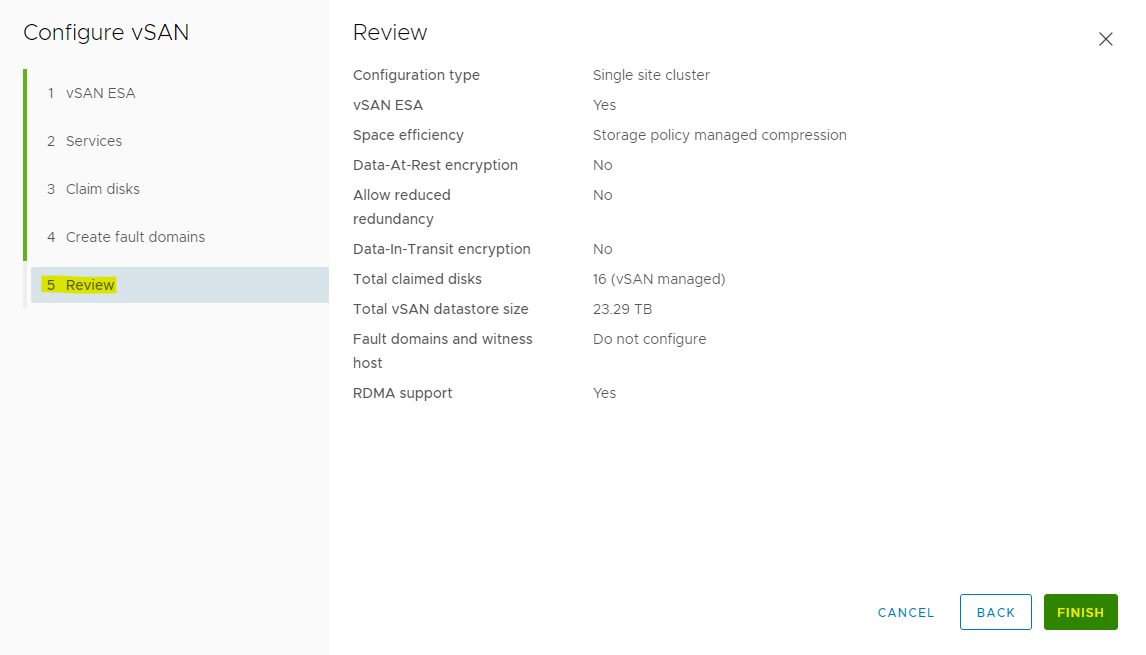Click the Space efficiency label
Image resolution: width=1146 pixels, height=655 pixels.
pyautogui.click(x=408, y=135)
